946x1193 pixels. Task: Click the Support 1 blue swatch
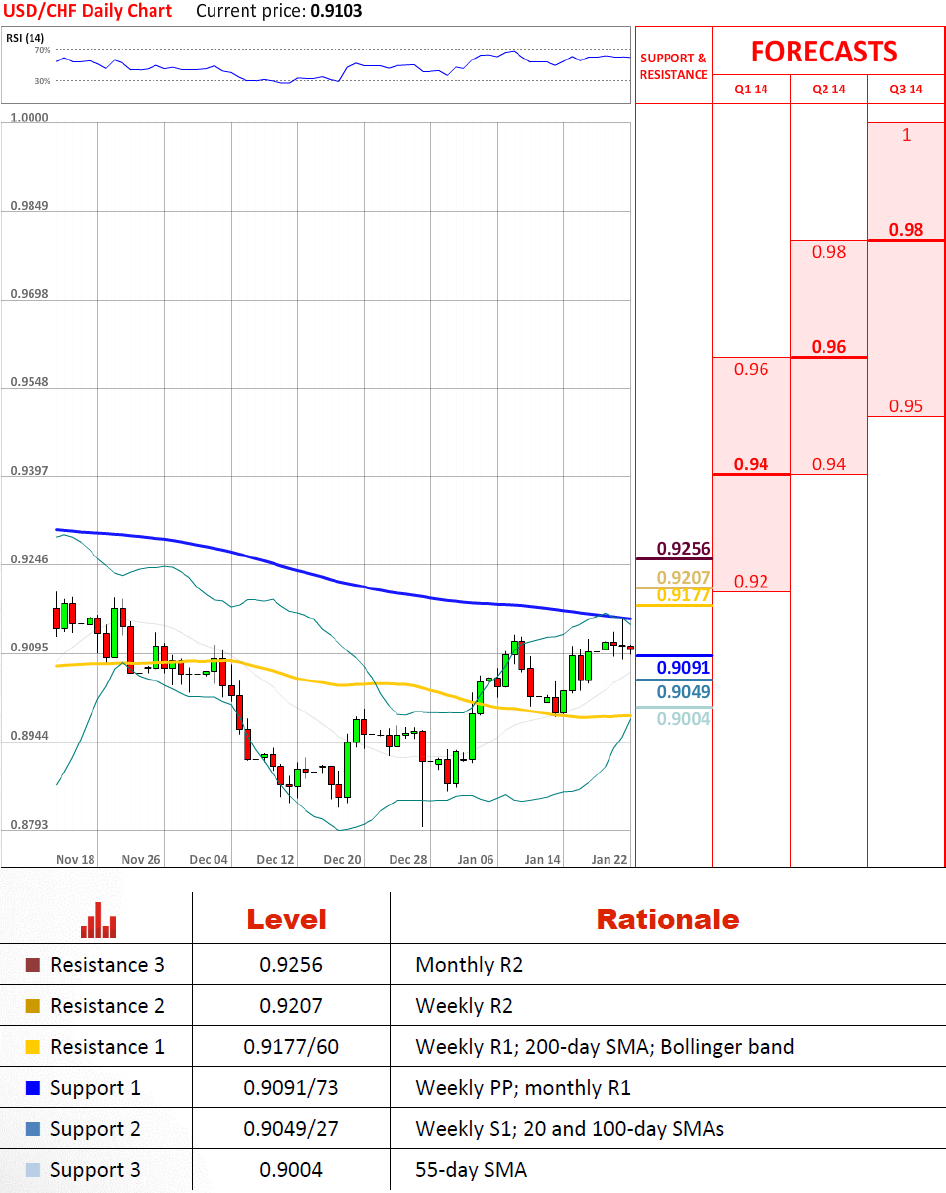[33, 1088]
